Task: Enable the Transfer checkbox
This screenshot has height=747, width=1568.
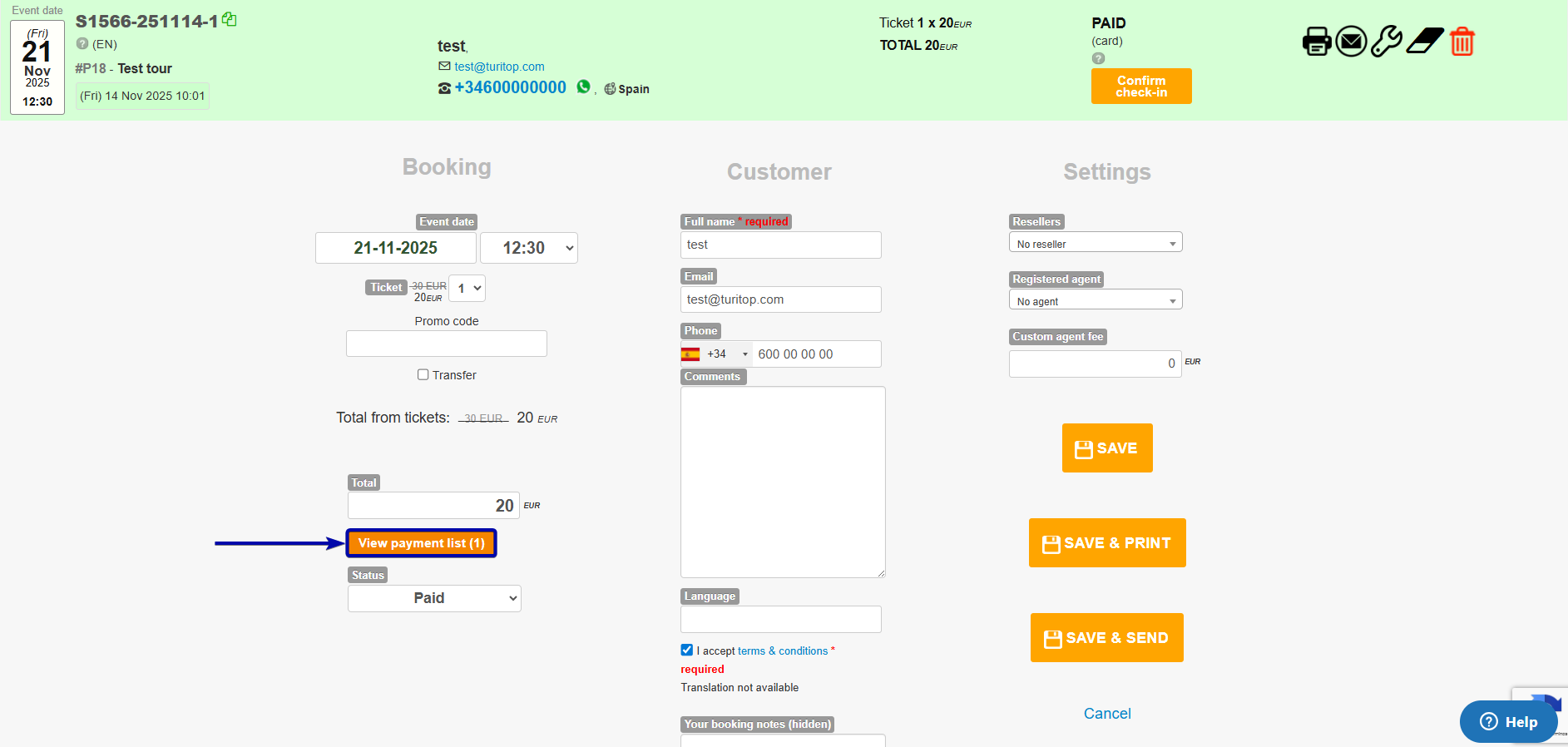Action: (423, 374)
